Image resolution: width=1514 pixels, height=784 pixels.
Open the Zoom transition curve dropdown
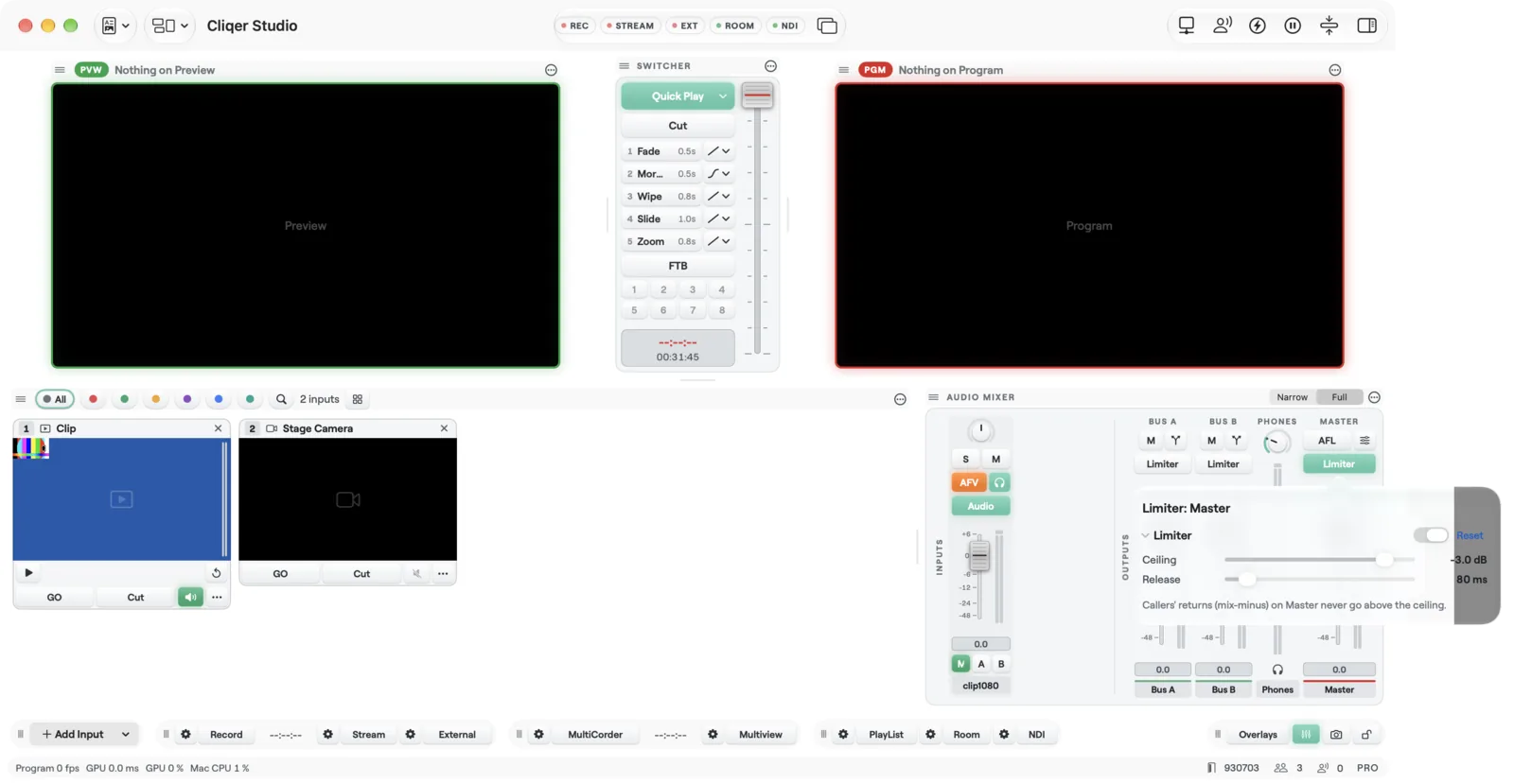719,242
